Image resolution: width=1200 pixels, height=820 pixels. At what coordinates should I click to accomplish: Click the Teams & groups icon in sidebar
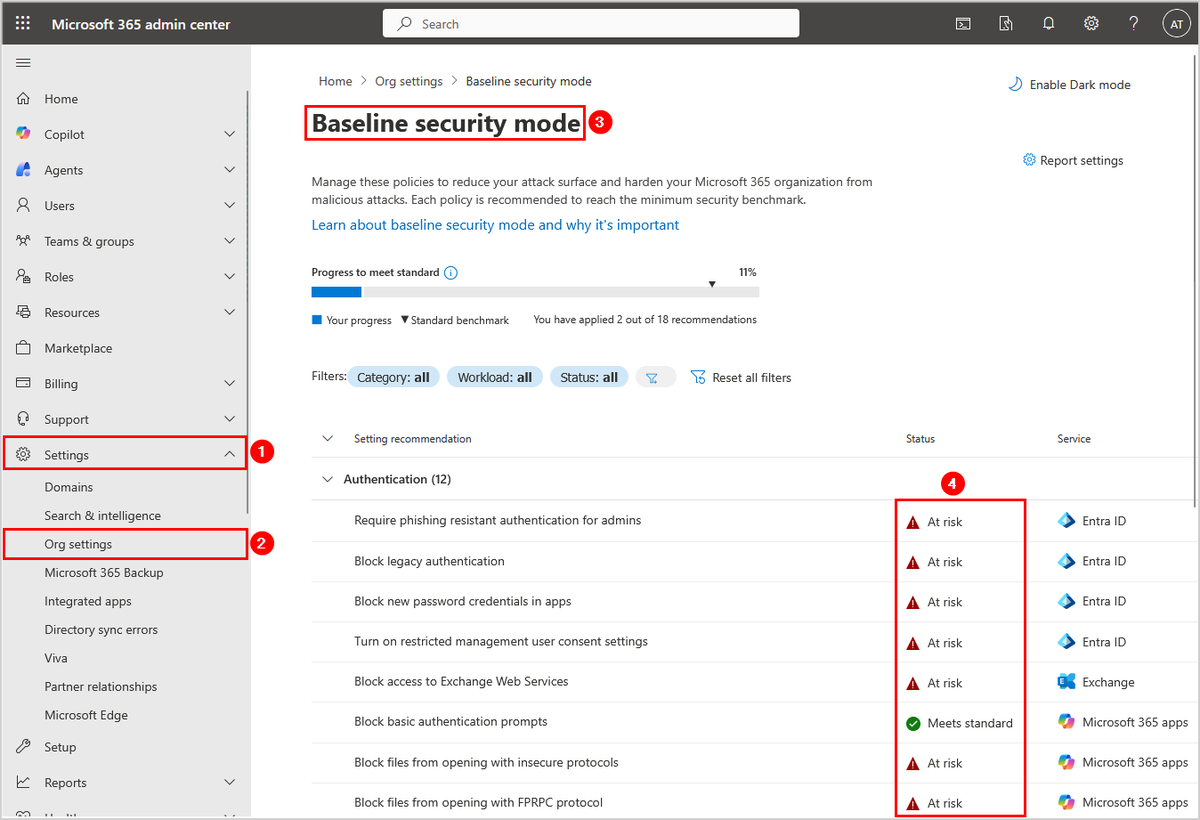pyautogui.click(x=24, y=241)
